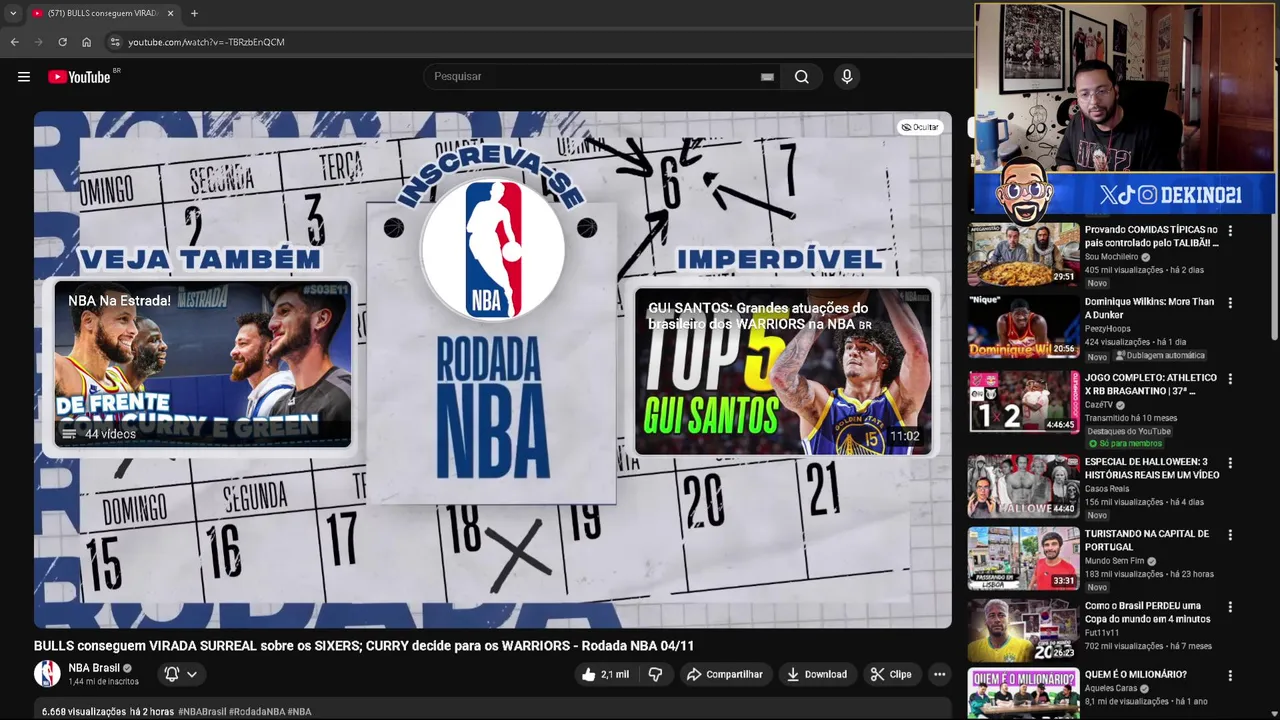Open Como o Brasil PERDEU video thumbnail
Screen dimensions: 1280x720
click(x=1024, y=630)
